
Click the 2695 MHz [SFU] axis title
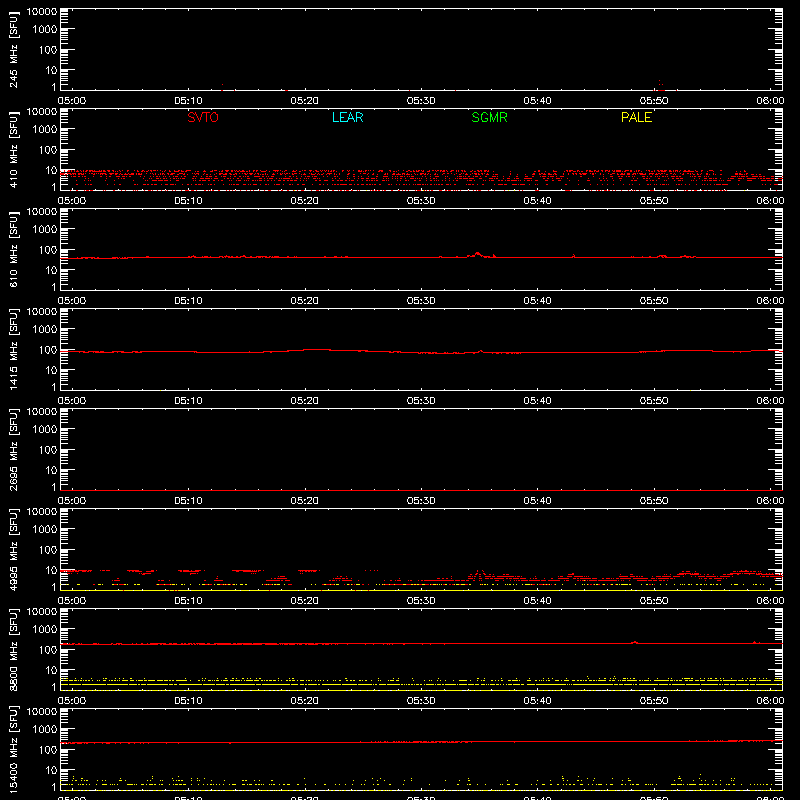(14, 449)
